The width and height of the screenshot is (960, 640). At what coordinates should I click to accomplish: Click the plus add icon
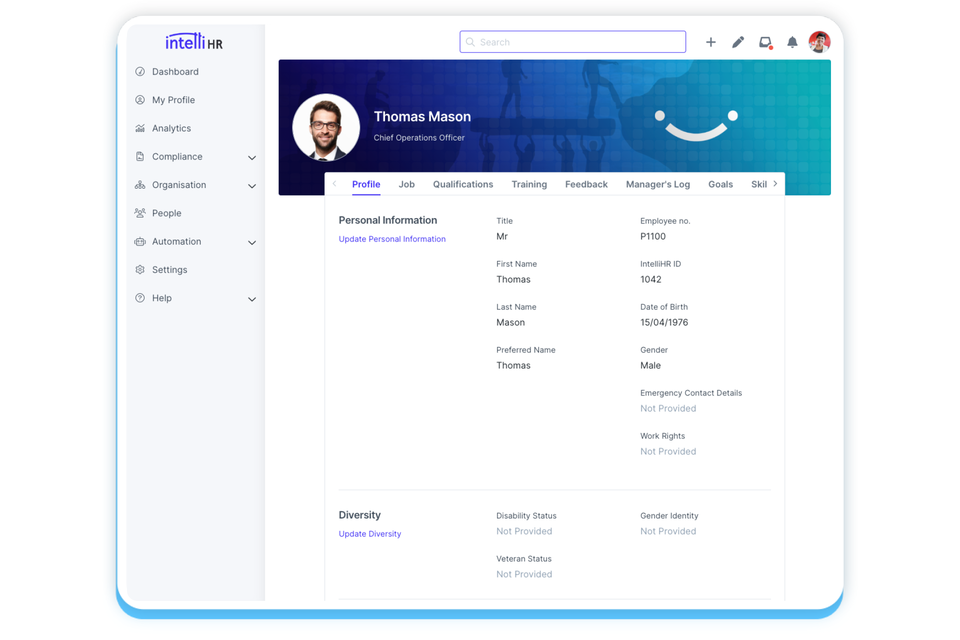pos(710,42)
